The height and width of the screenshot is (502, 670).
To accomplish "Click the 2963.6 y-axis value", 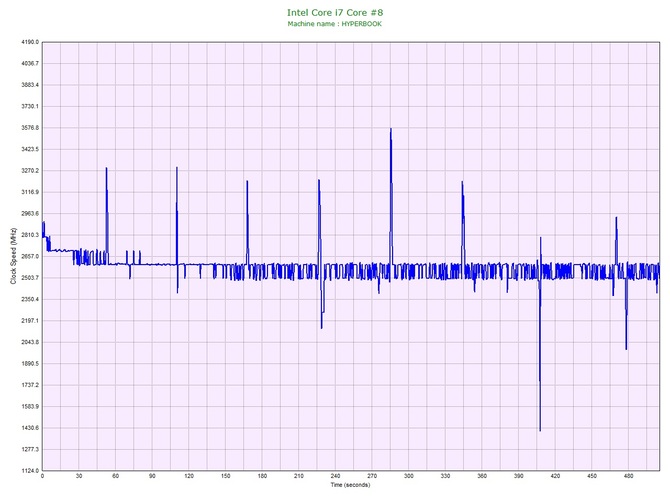I will coord(30,214).
